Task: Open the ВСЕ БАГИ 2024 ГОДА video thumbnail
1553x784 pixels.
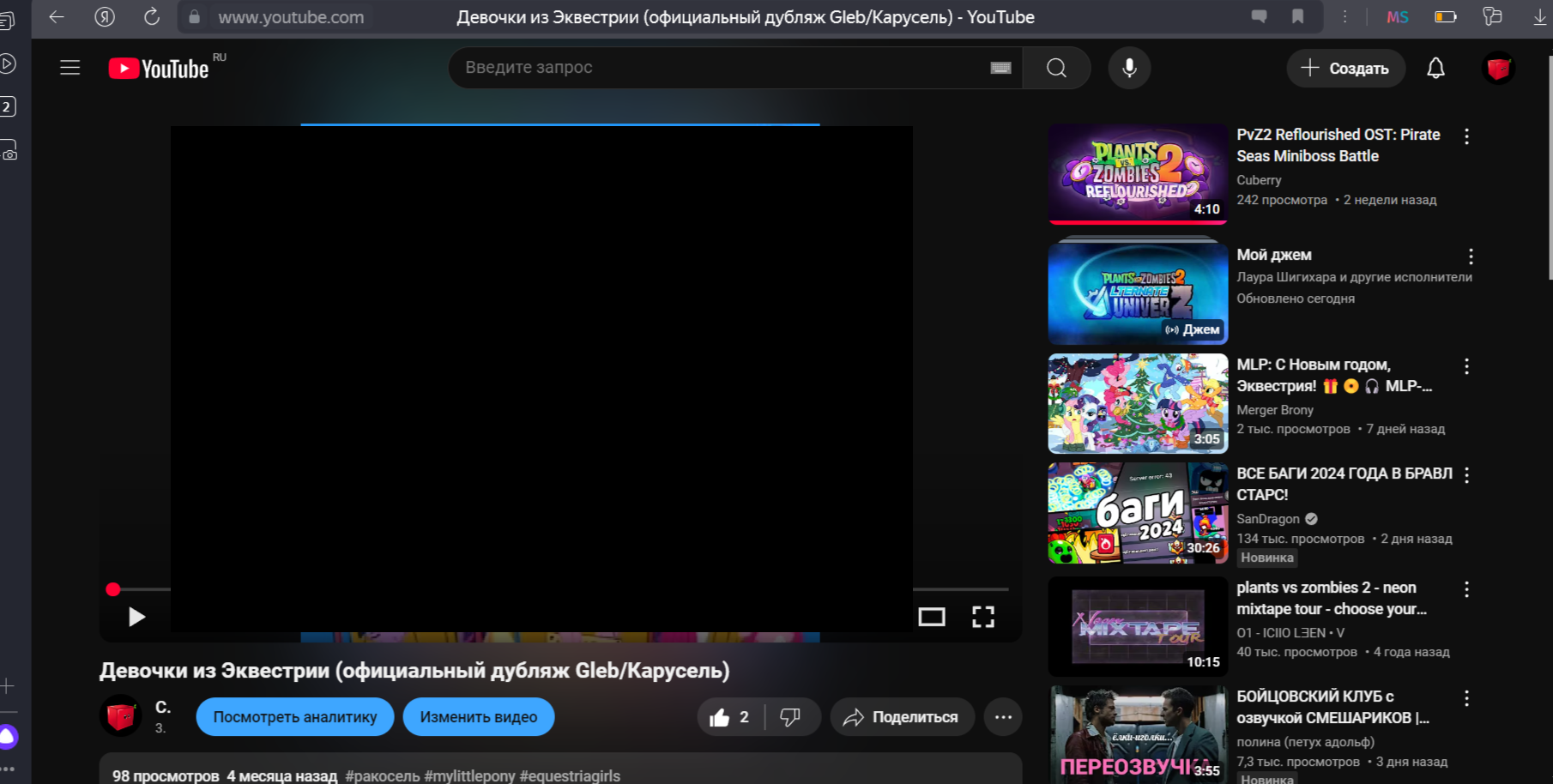Action: pyautogui.click(x=1138, y=513)
